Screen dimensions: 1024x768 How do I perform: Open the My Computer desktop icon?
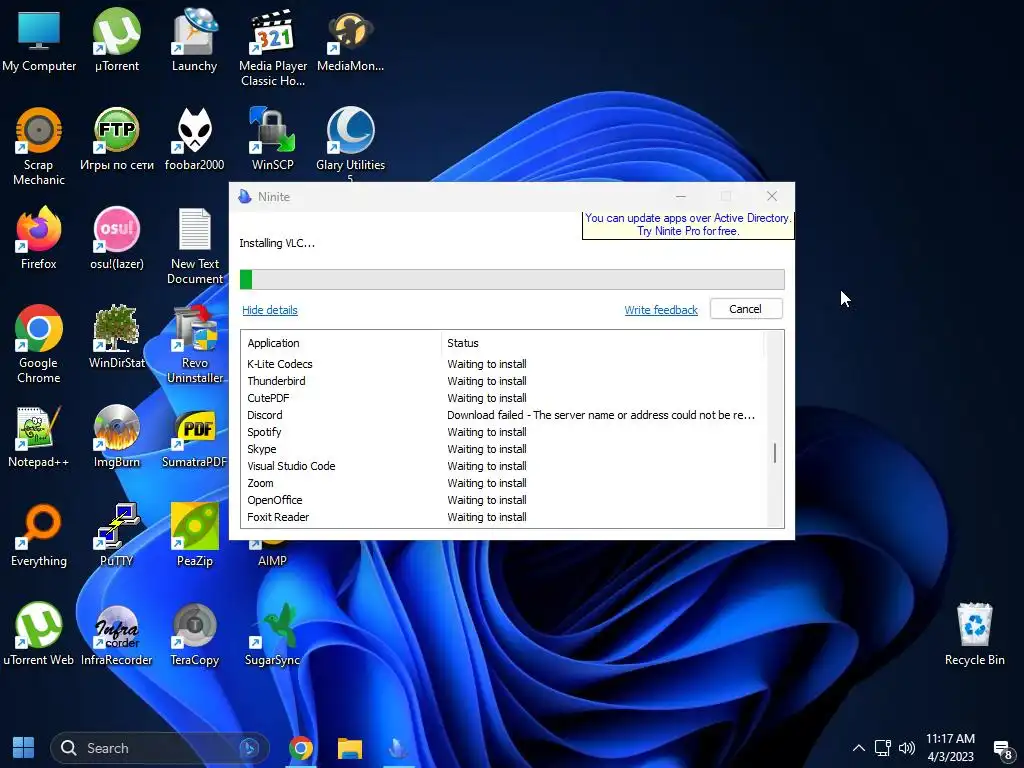pyautogui.click(x=39, y=40)
